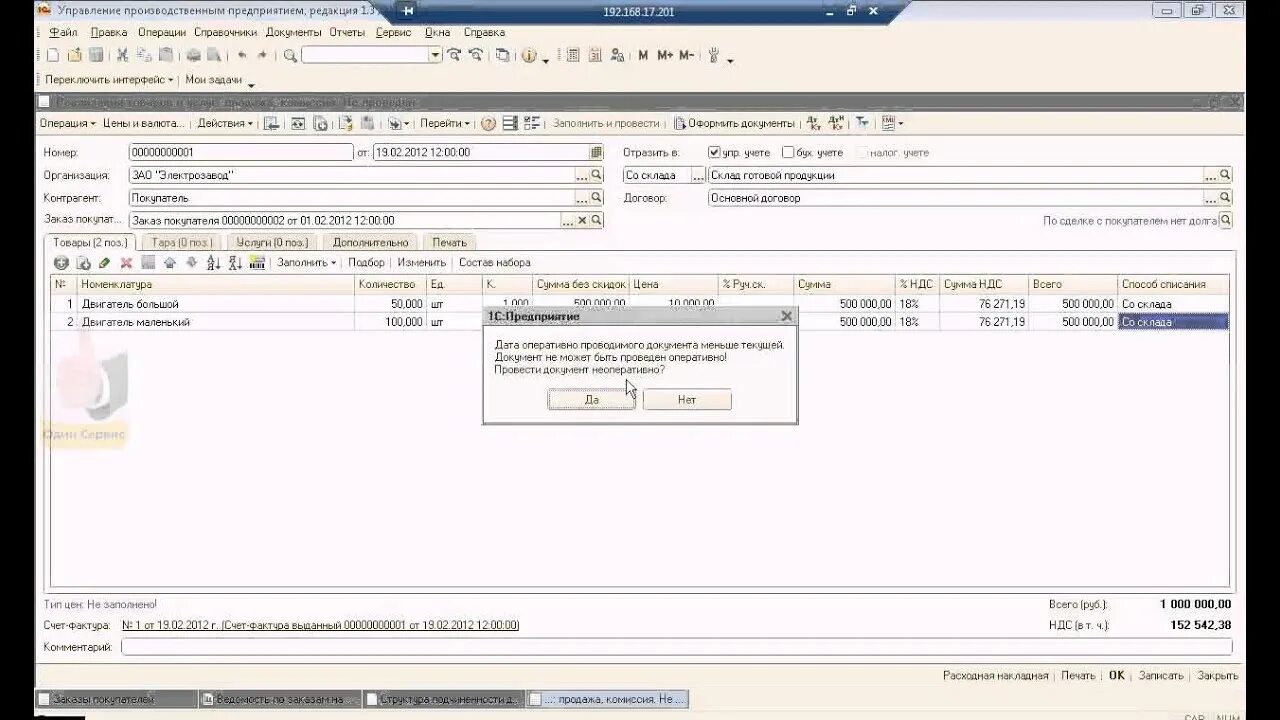Viewport: 1280px width, 720px height.
Task: Click the Подбор button in table toolbar
Action: coord(366,263)
